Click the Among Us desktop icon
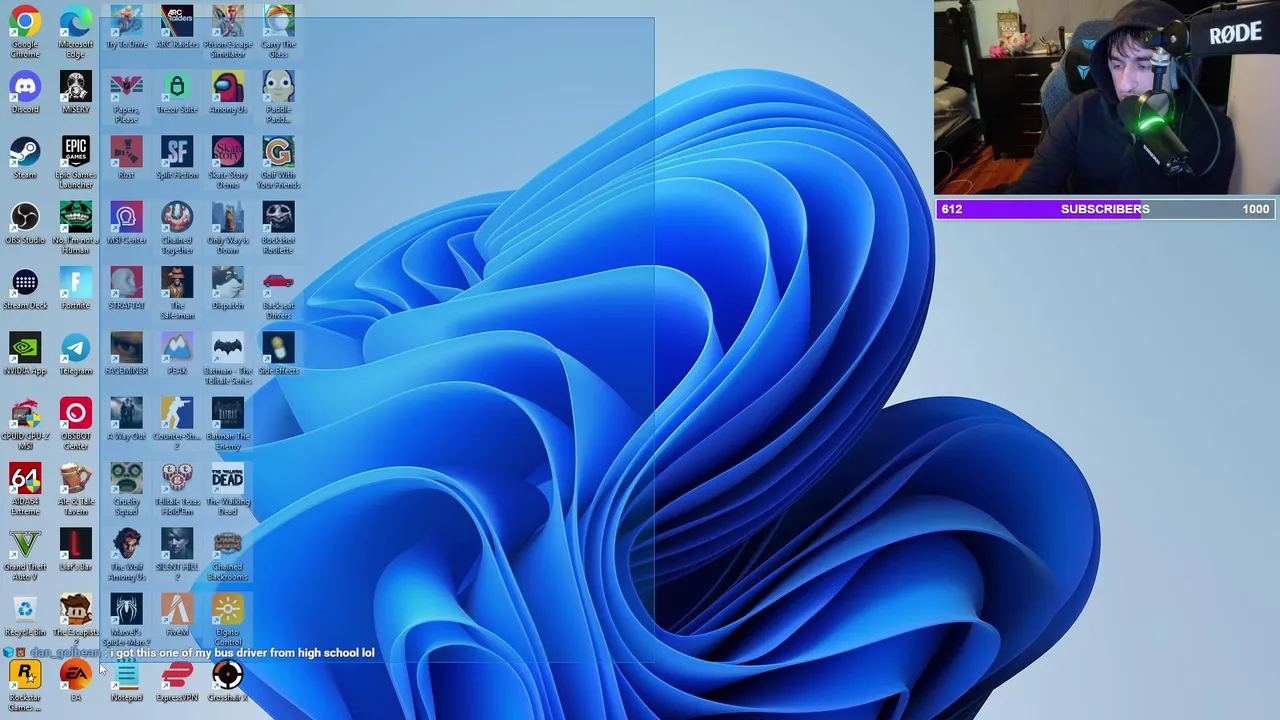1280x720 pixels. point(228,92)
